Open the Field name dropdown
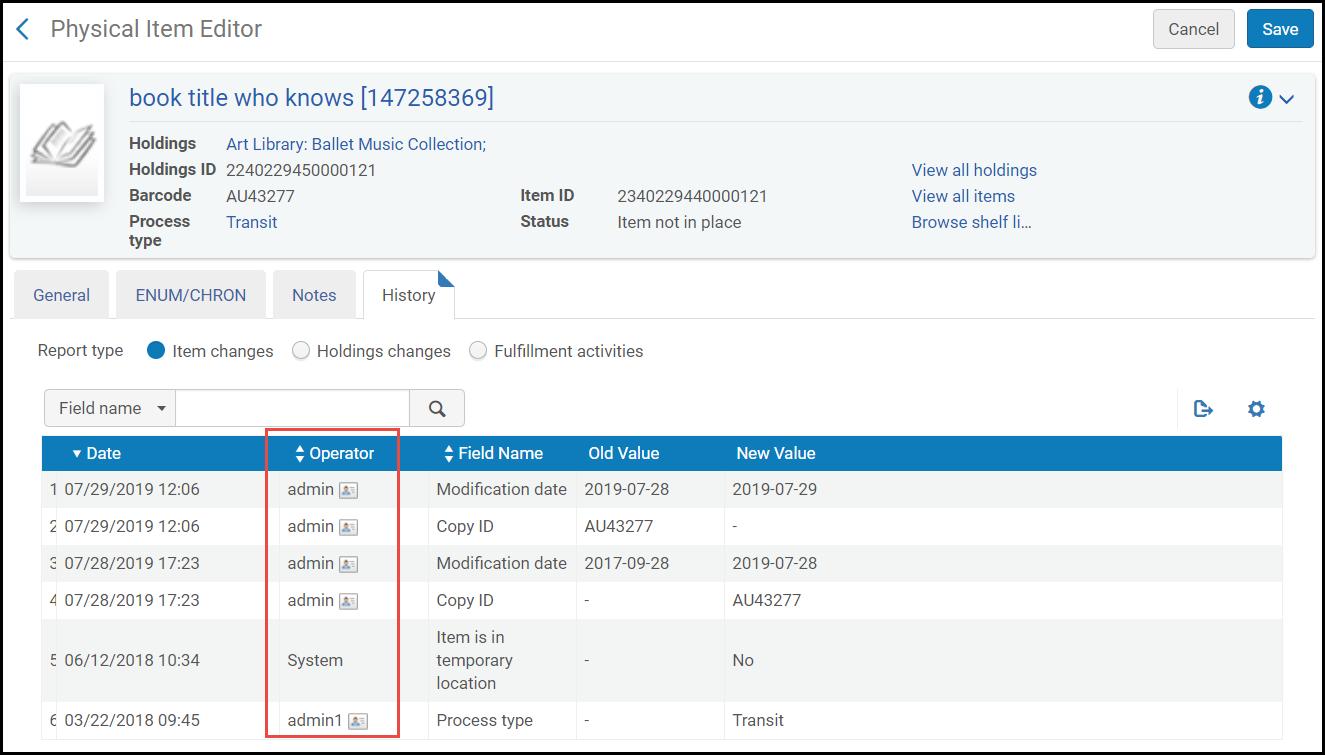Viewport: 1325px width, 755px height. (x=110, y=408)
